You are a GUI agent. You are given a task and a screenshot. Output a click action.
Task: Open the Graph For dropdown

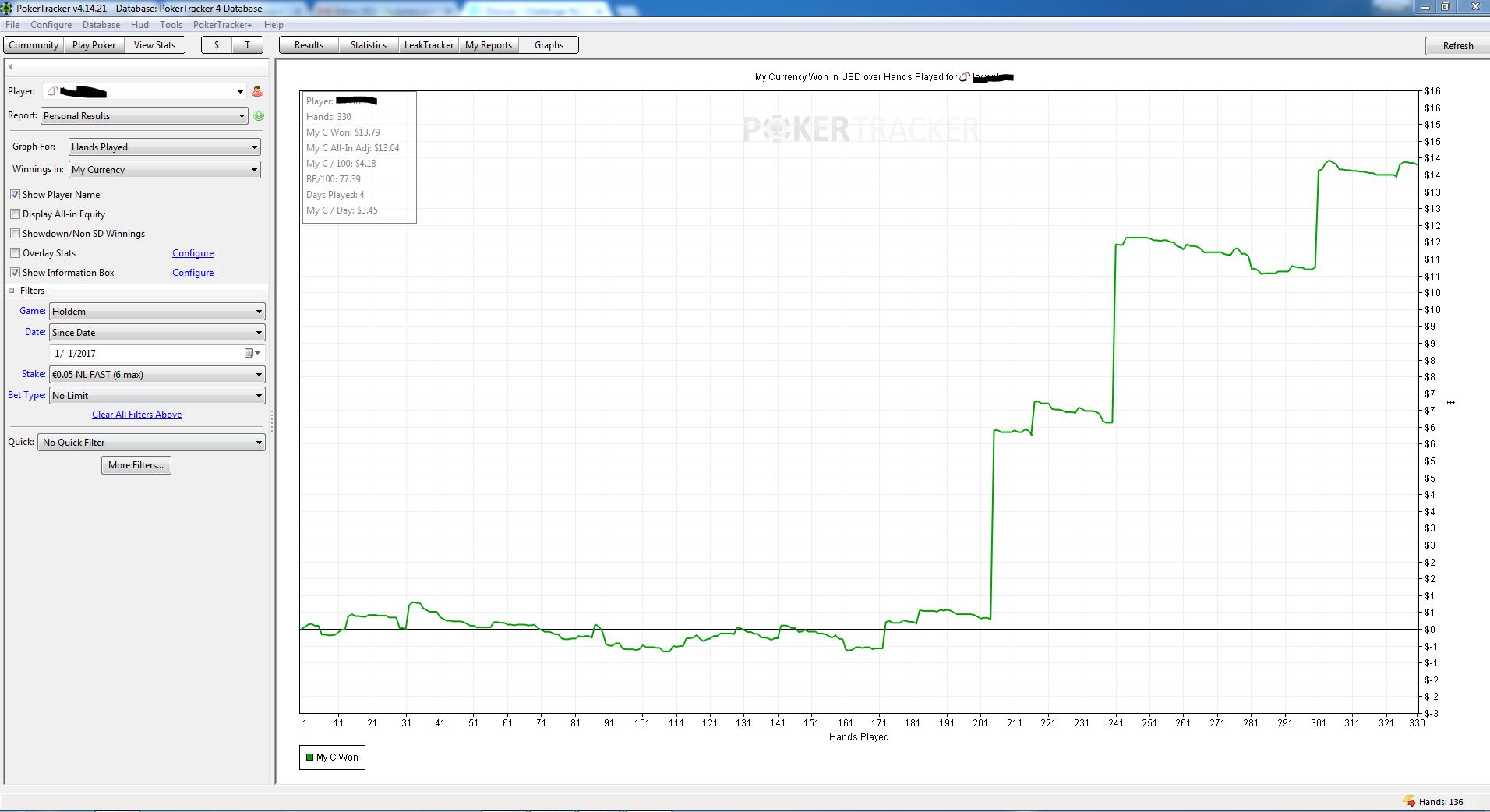click(164, 147)
